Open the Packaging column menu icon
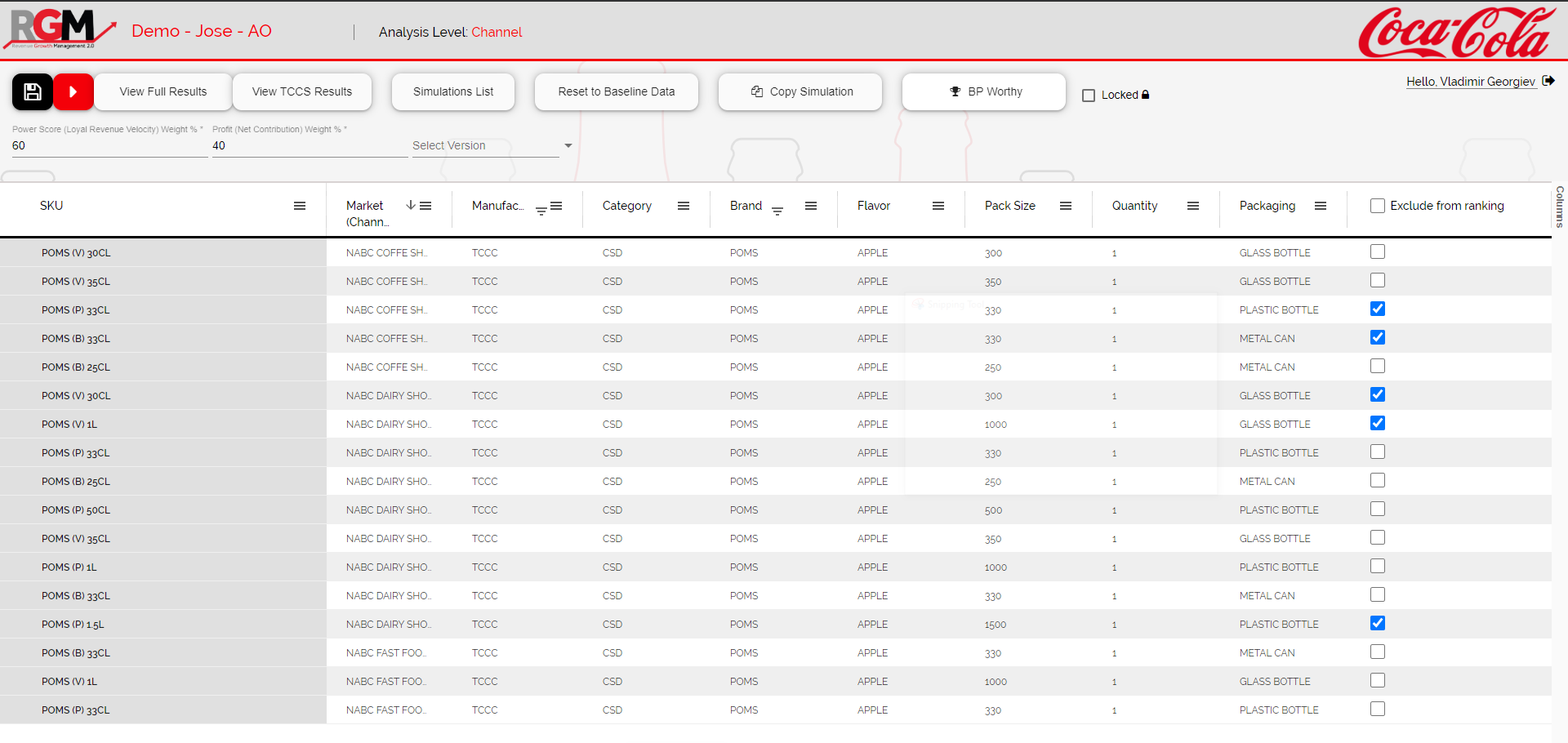The width and height of the screenshot is (1568, 743). [1321, 206]
